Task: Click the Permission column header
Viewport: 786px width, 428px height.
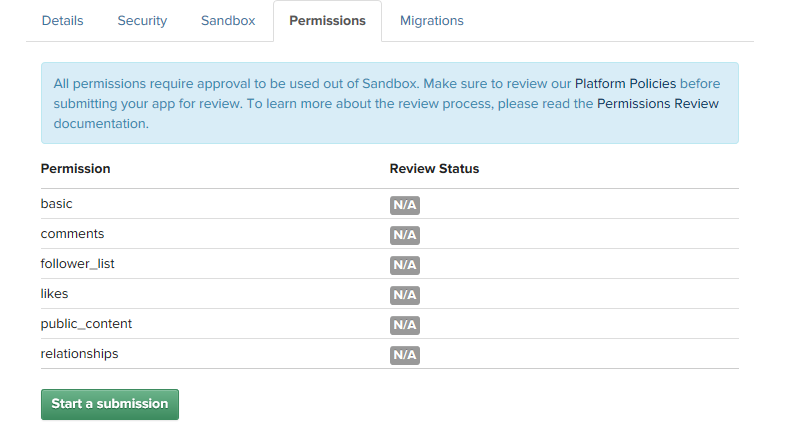Action: pos(75,169)
